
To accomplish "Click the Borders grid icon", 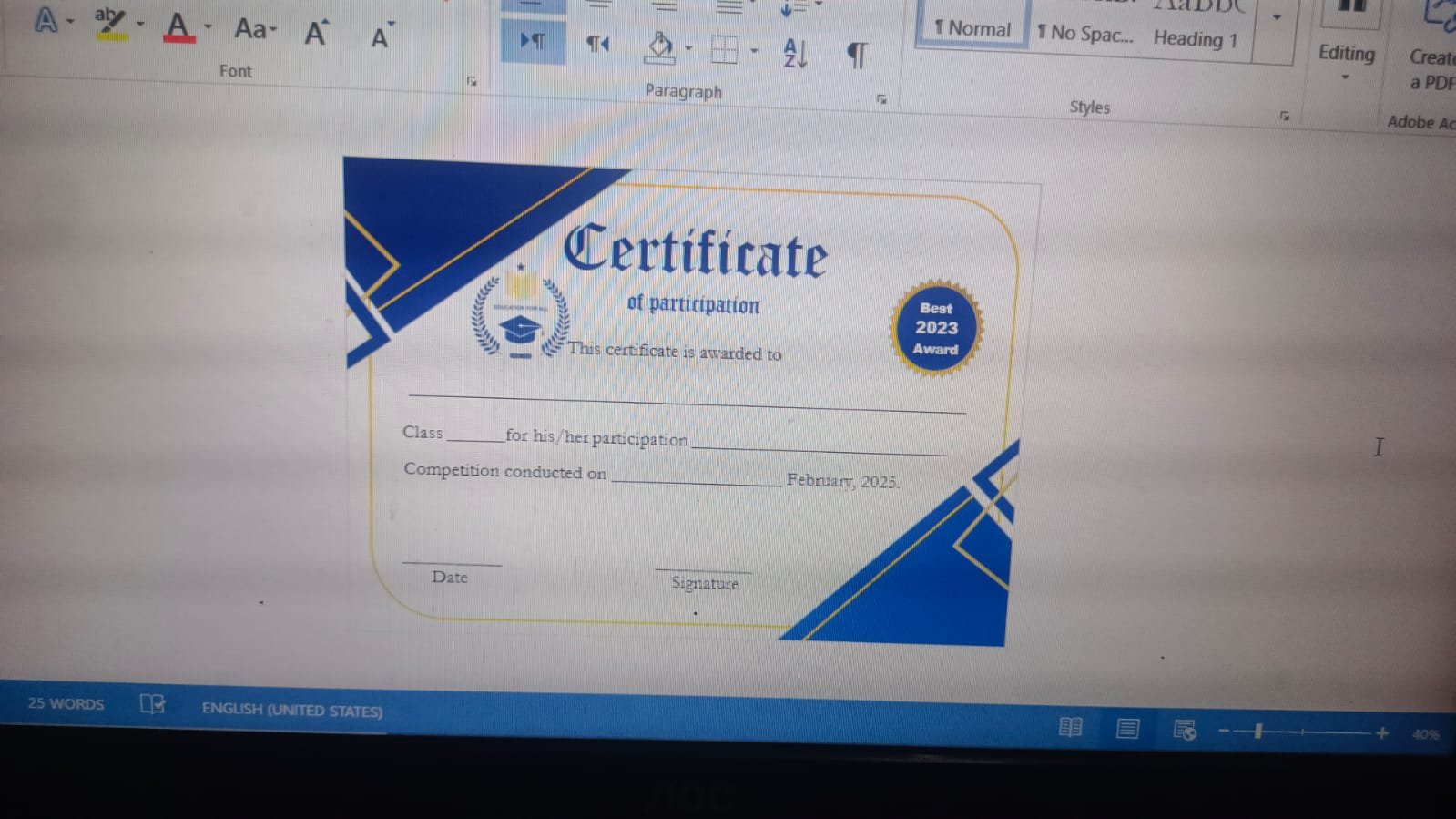I will pos(724,49).
